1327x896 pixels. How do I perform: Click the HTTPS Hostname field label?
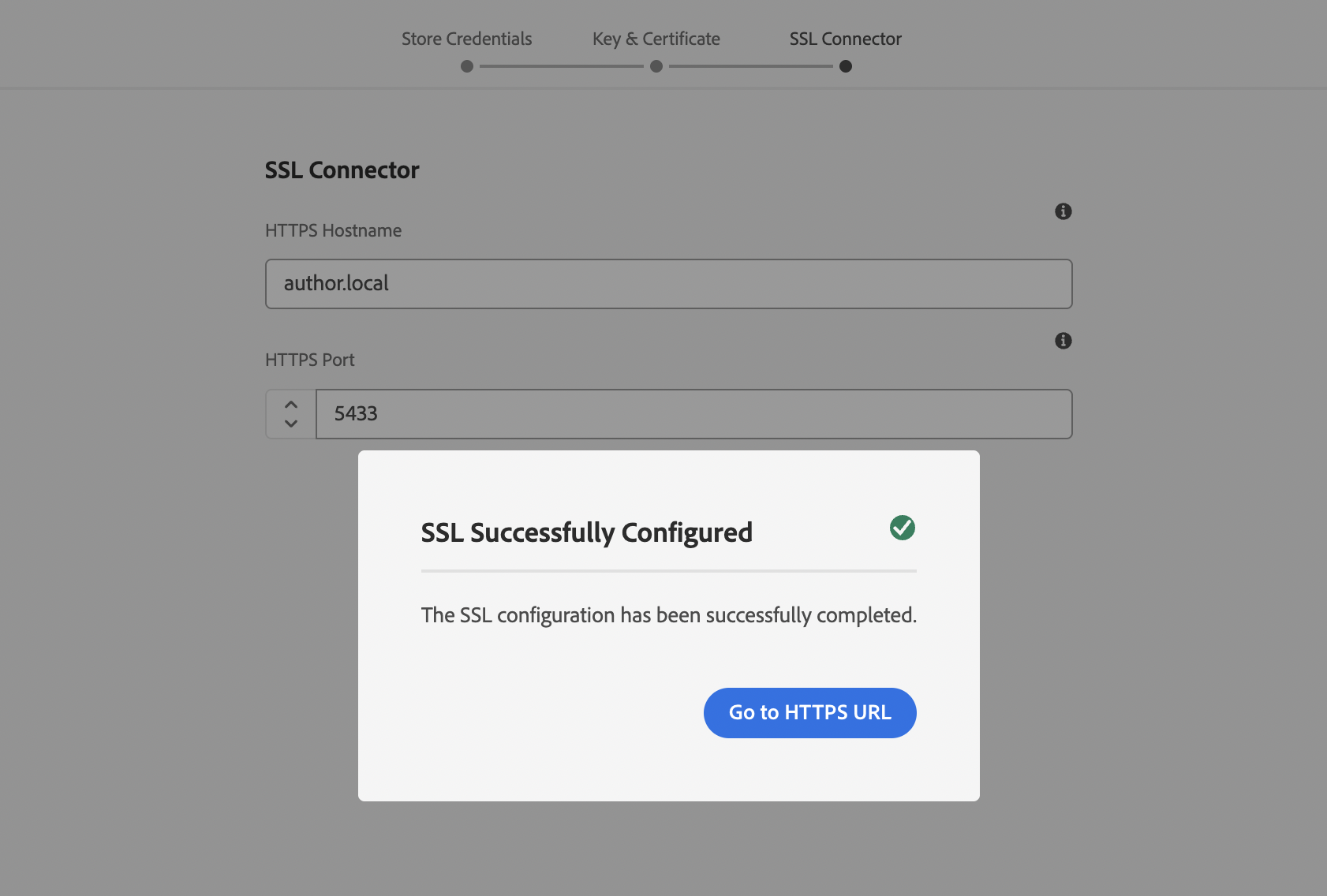(x=333, y=230)
